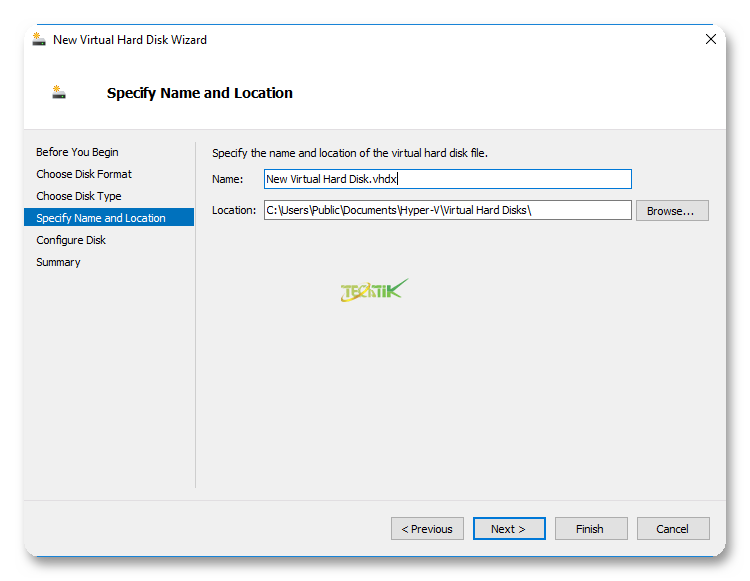
Task: Select the Choose Disk Format step
Action: point(84,174)
